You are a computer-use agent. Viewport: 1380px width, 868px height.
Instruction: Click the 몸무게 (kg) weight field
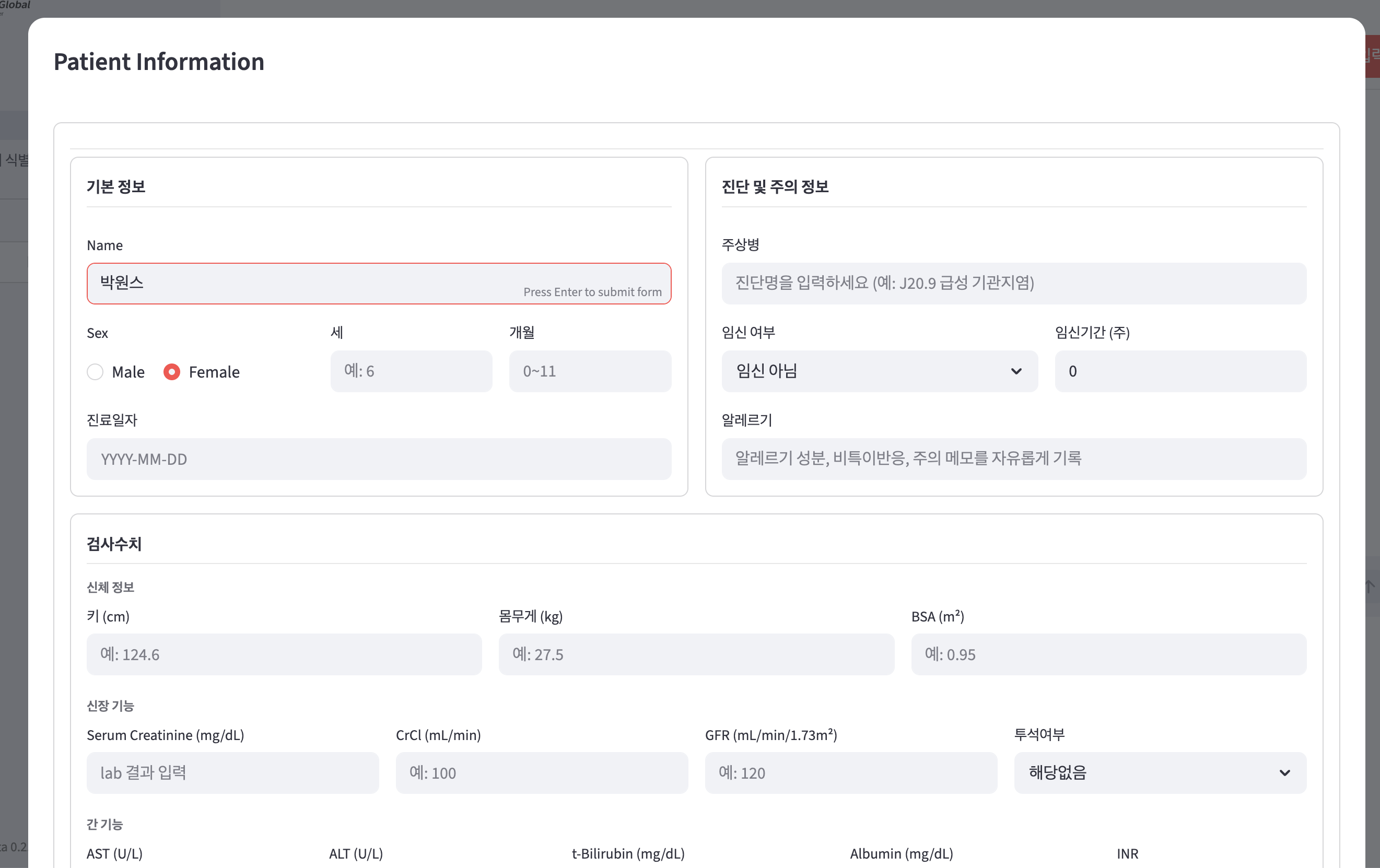[x=696, y=654]
